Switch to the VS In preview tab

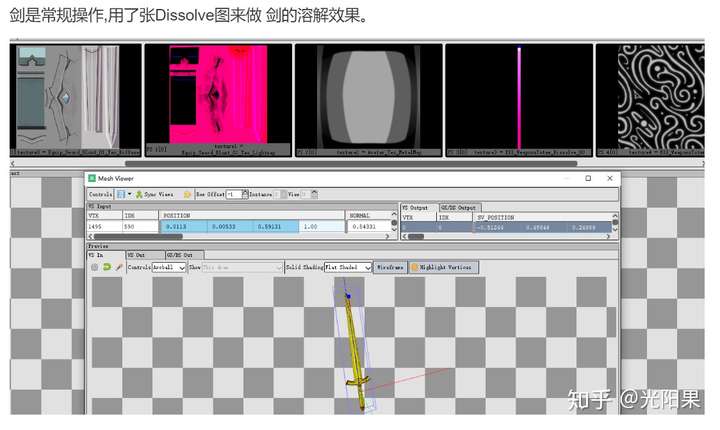point(106,255)
